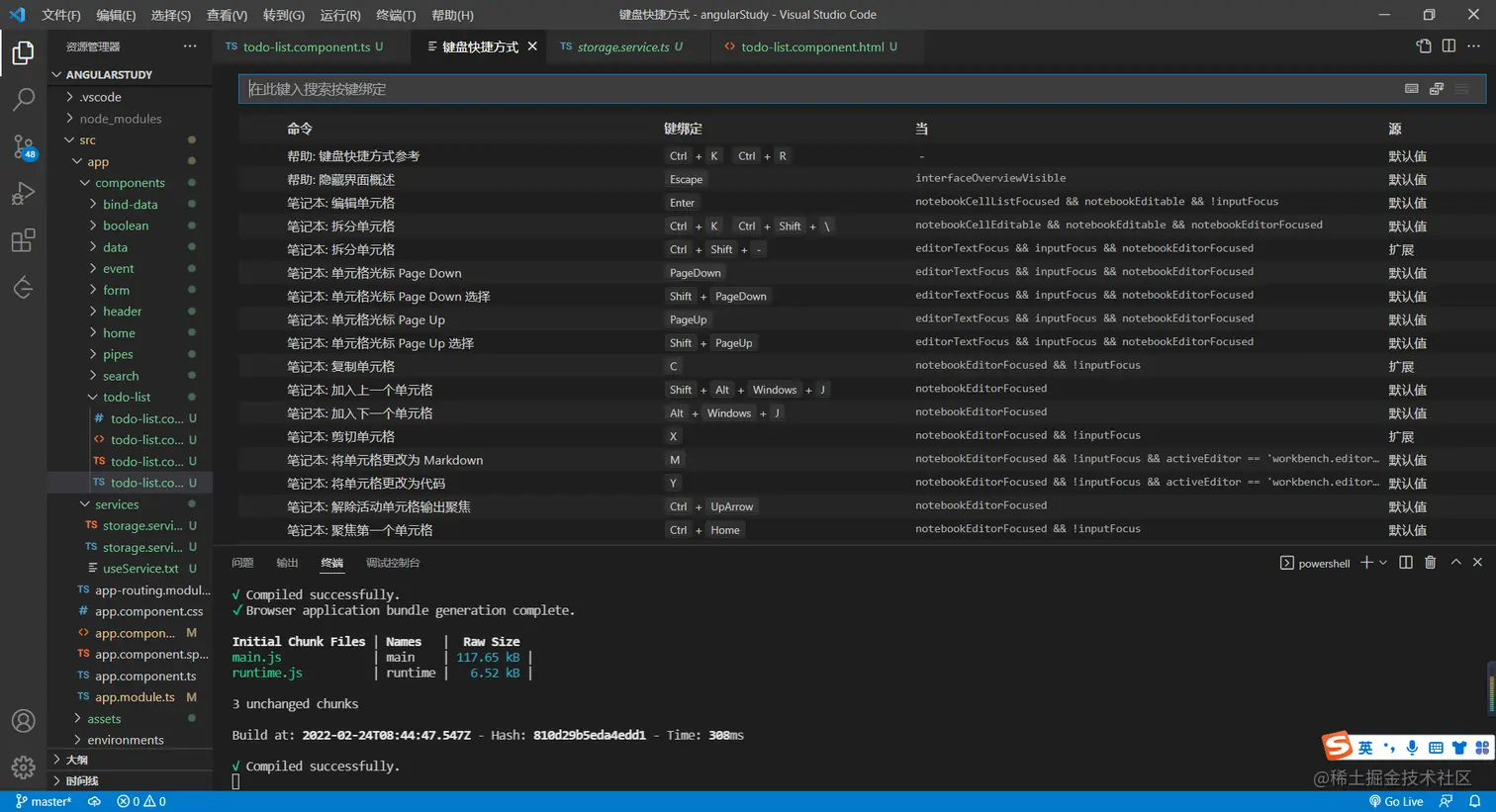The height and width of the screenshot is (812, 1496).
Task: Maximize the panel with up chevron
Action: pos(1455,563)
